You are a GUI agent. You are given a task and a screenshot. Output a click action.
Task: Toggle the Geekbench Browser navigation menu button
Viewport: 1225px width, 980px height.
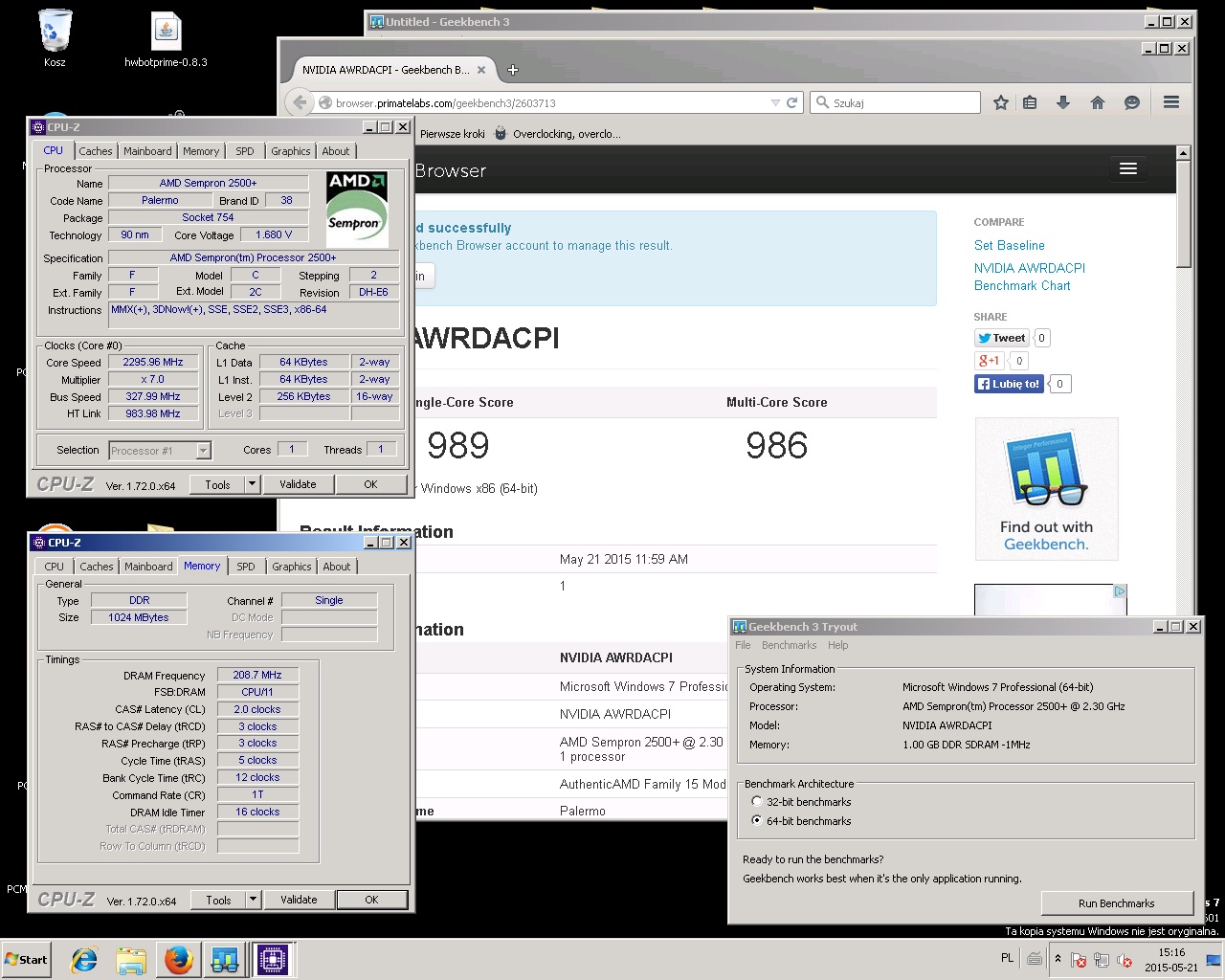(1128, 168)
